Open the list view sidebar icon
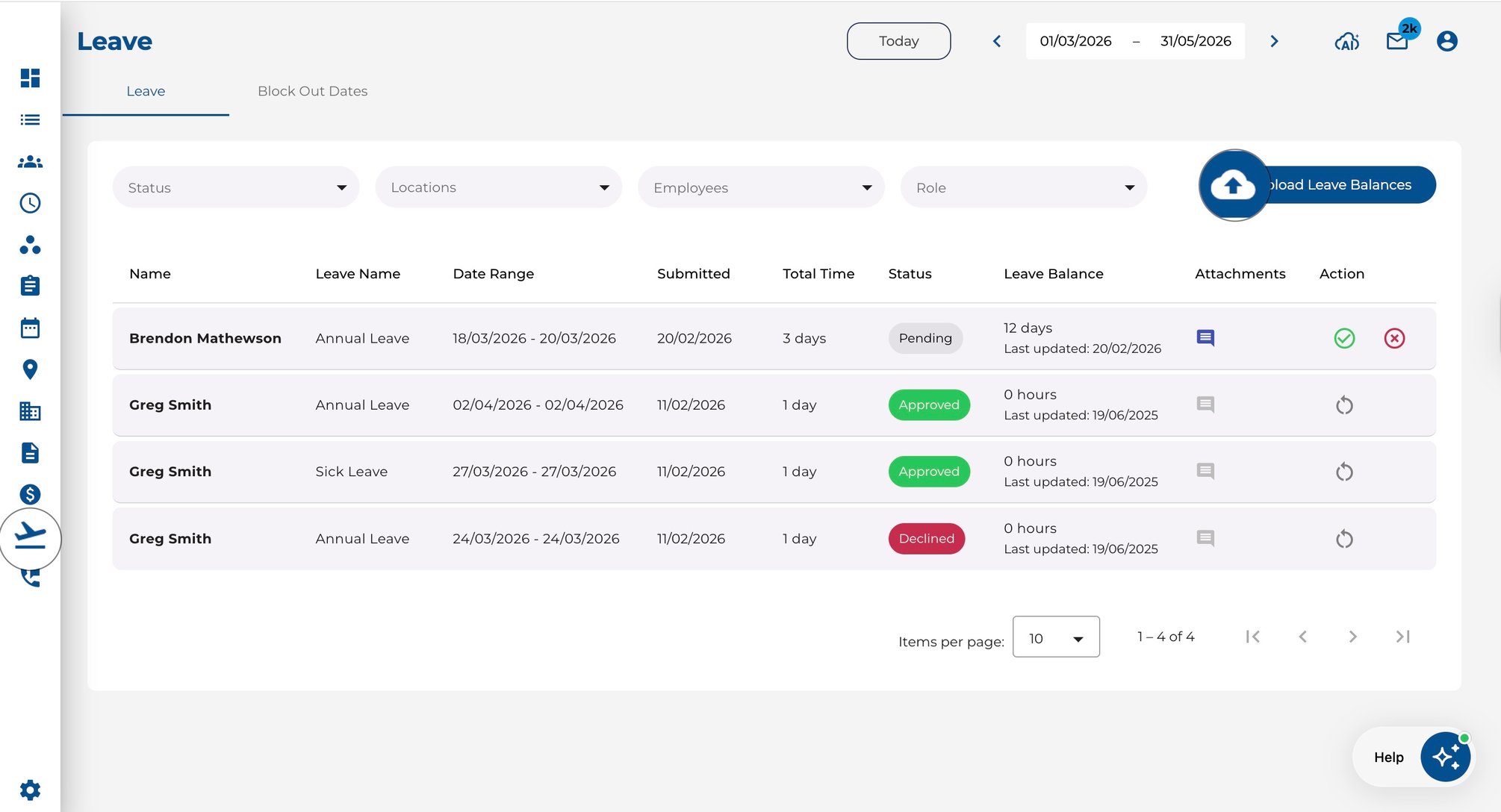Image resolution: width=1501 pixels, height=812 pixels. pos(30,120)
